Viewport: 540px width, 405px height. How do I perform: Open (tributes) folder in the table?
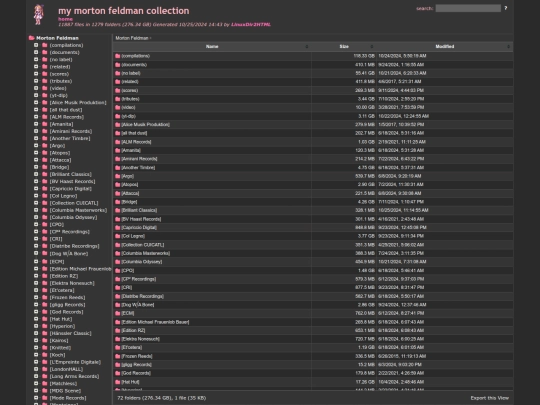(x=131, y=99)
